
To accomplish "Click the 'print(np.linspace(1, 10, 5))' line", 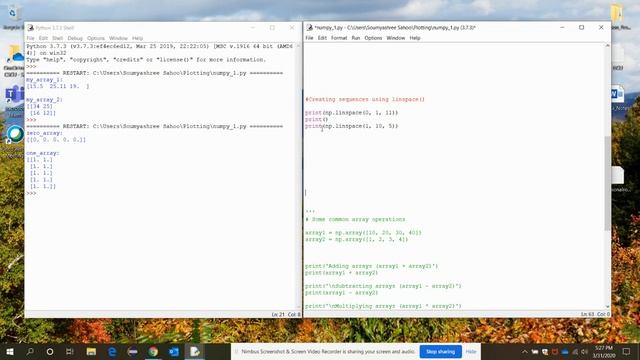I will click(x=351, y=126).
